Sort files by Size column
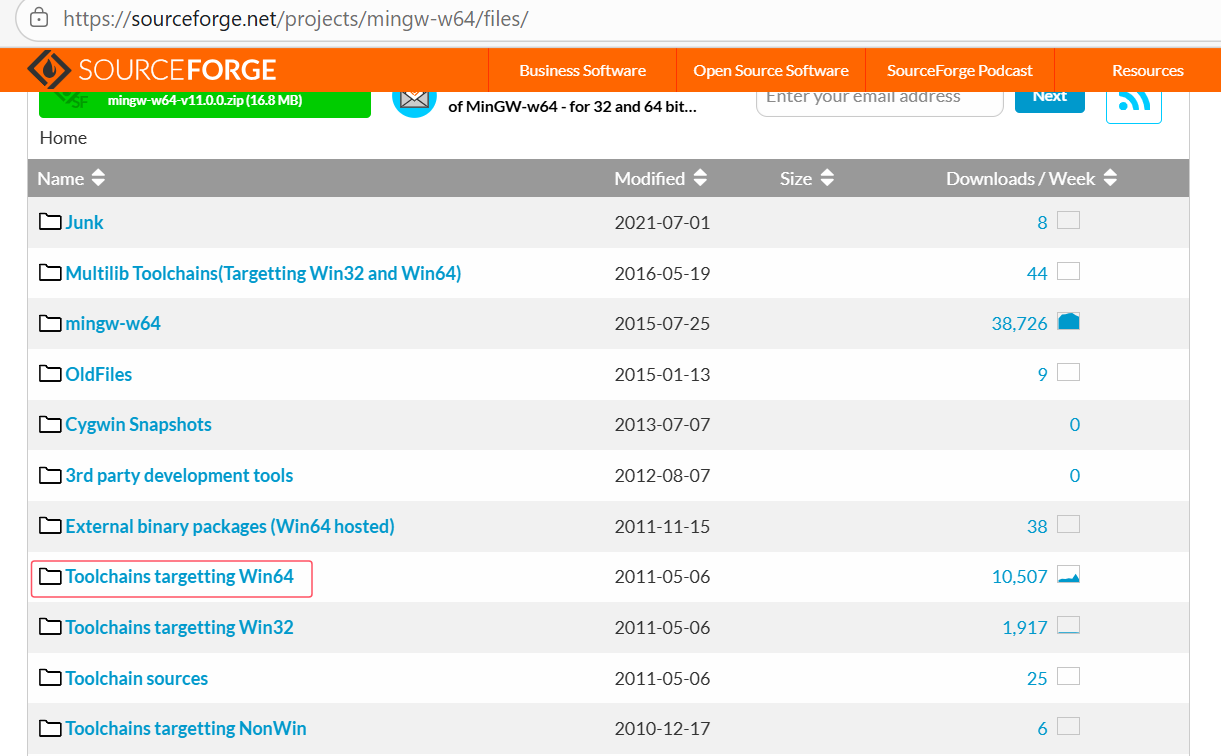This screenshot has height=756, width=1221. tap(807, 178)
